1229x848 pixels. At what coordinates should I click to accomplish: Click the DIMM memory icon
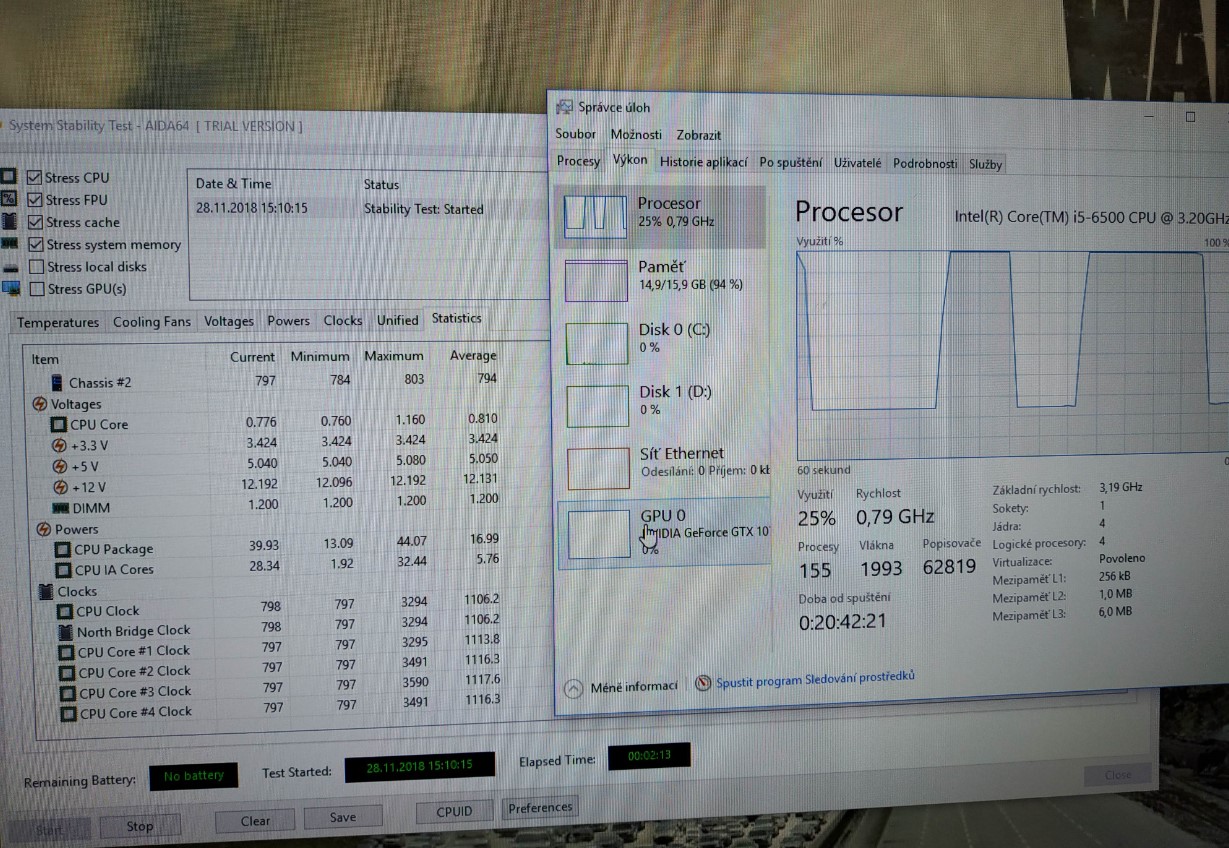click(62, 507)
